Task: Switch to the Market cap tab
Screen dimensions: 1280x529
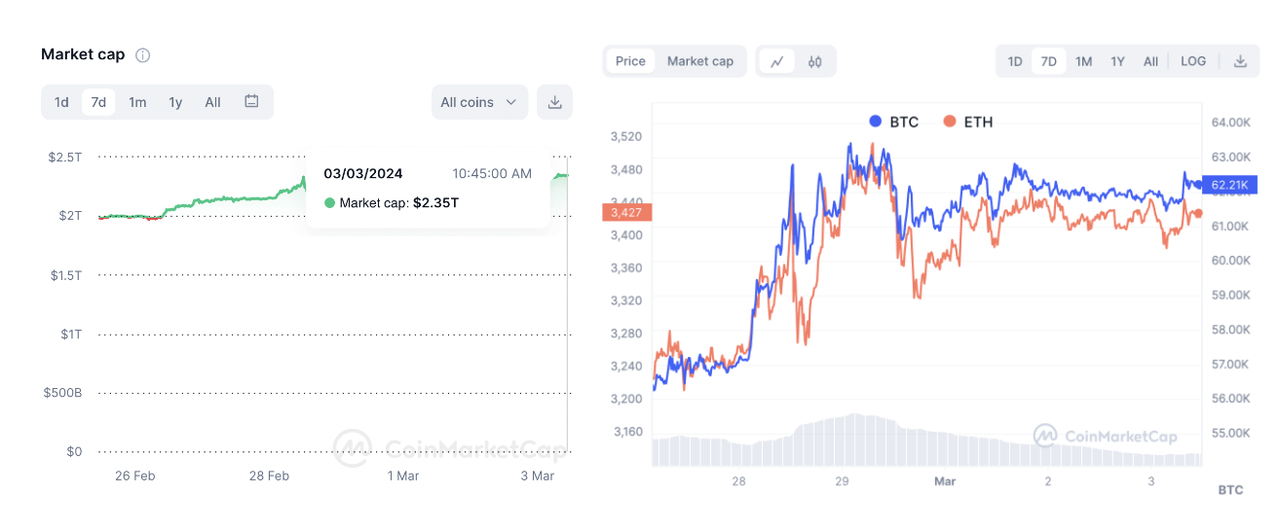Action: click(x=700, y=61)
